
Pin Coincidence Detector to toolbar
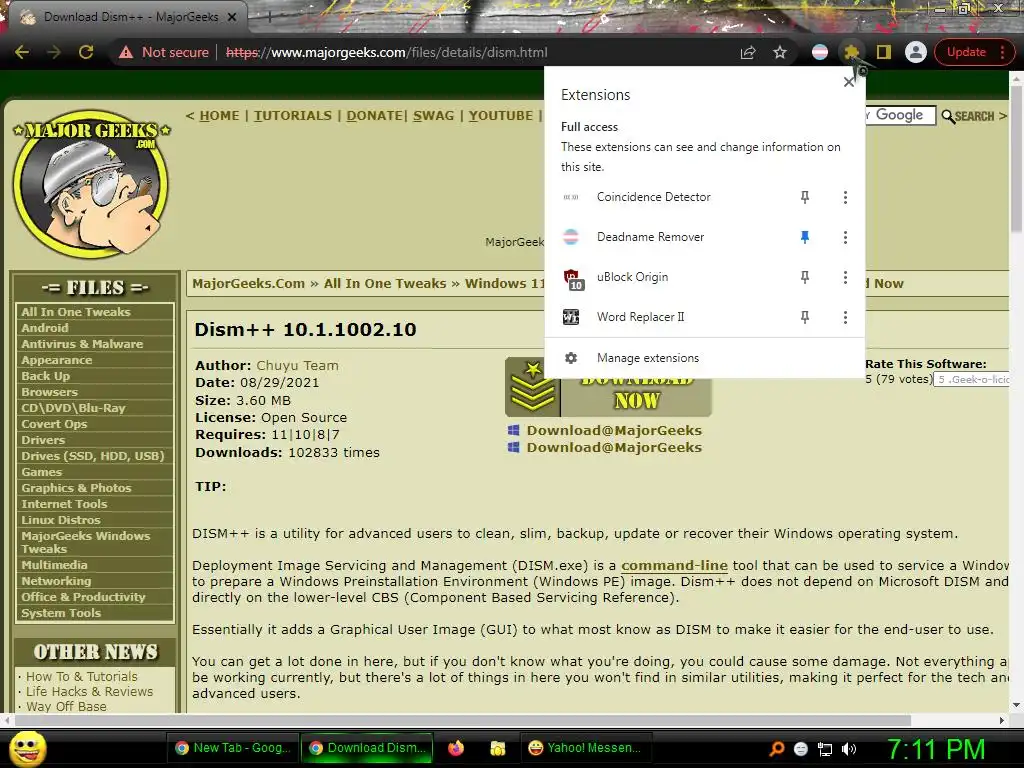[x=805, y=197]
